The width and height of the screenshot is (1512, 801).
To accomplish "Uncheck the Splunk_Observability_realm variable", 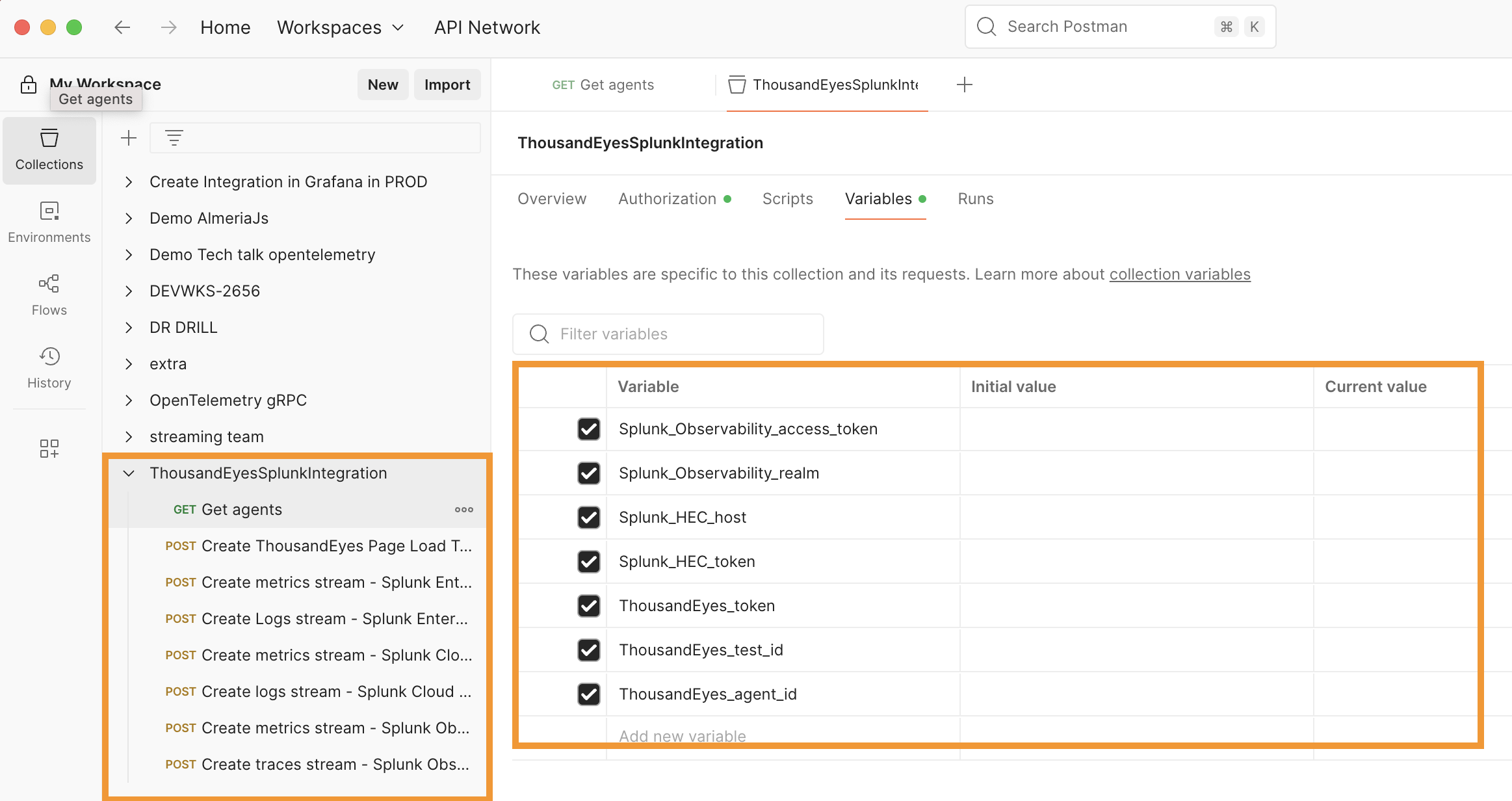I will [589, 473].
